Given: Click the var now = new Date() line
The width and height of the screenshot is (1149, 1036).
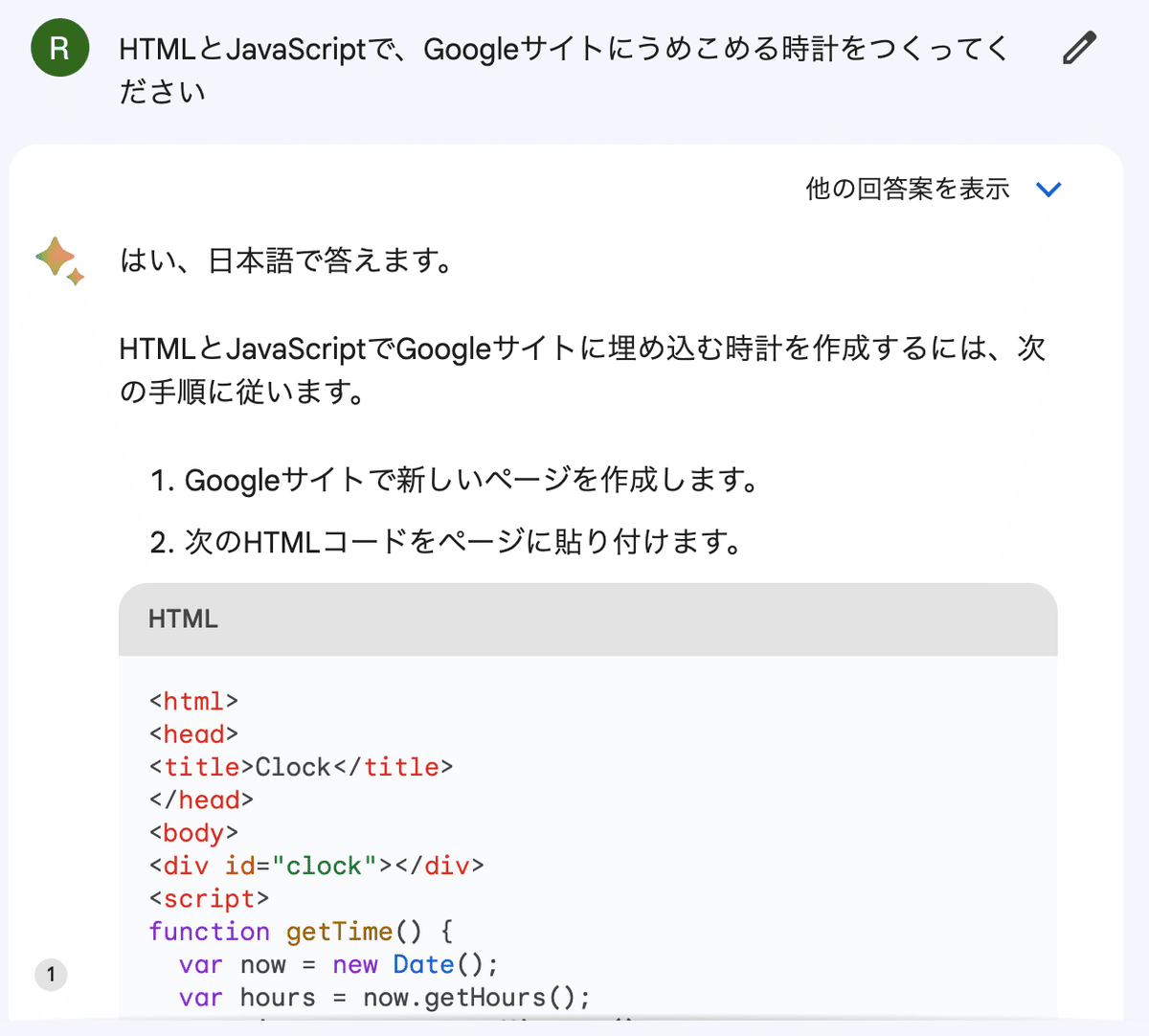Looking at the screenshot, I should tap(339, 964).
